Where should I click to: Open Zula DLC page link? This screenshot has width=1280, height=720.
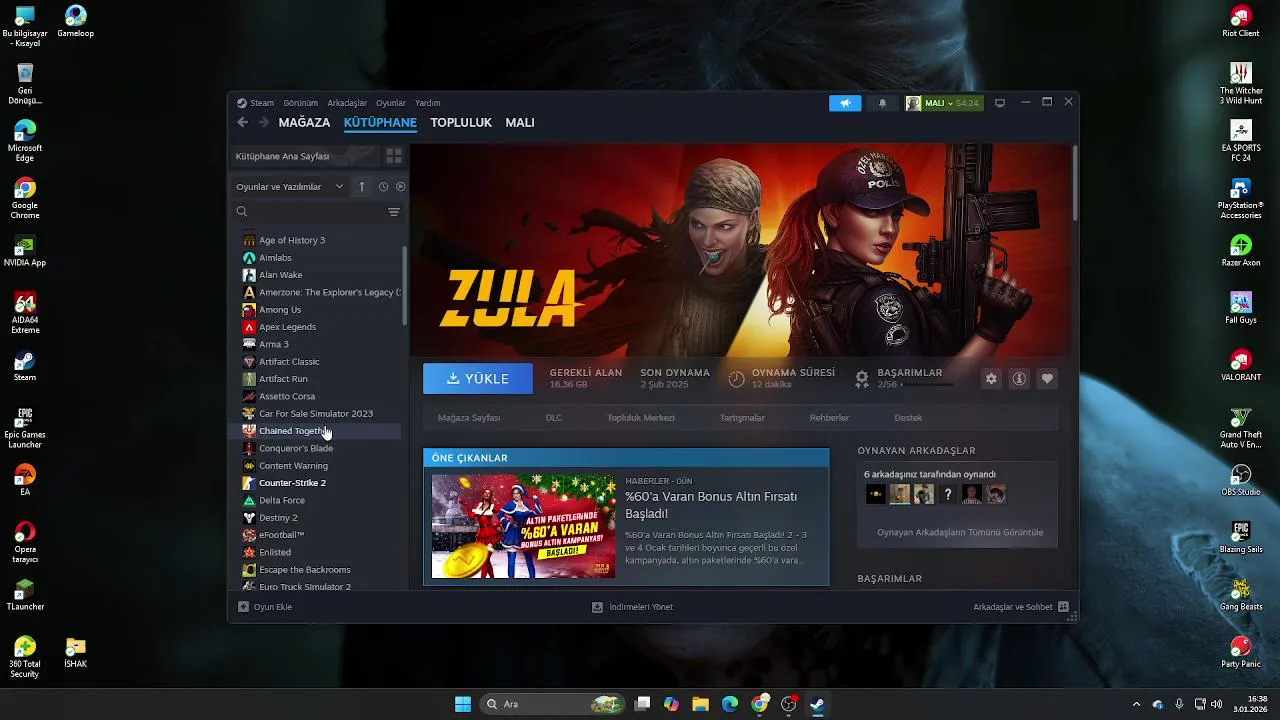(x=554, y=418)
